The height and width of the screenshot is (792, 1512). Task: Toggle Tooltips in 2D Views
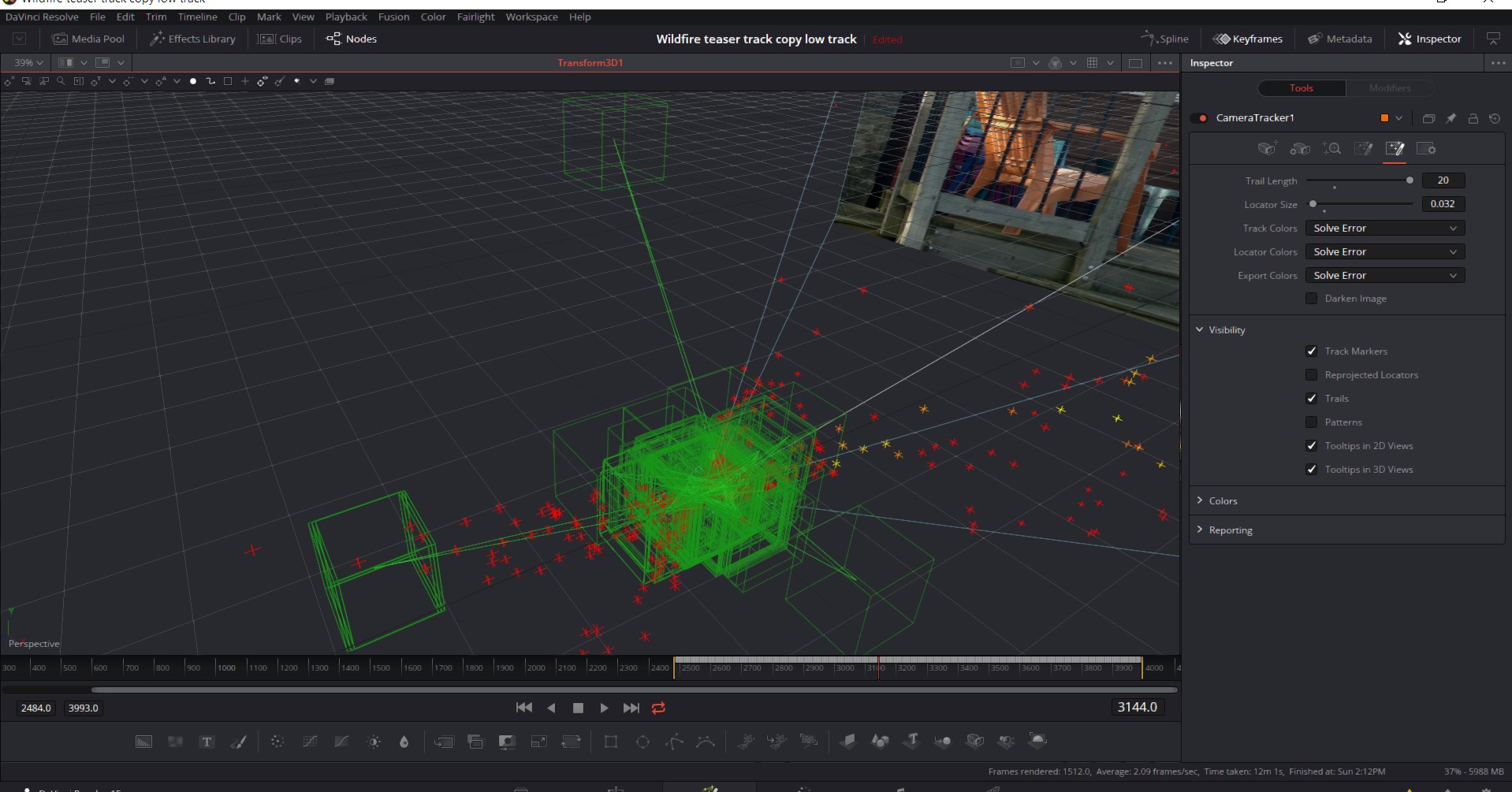pyautogui.click(x=1312, y=445)
